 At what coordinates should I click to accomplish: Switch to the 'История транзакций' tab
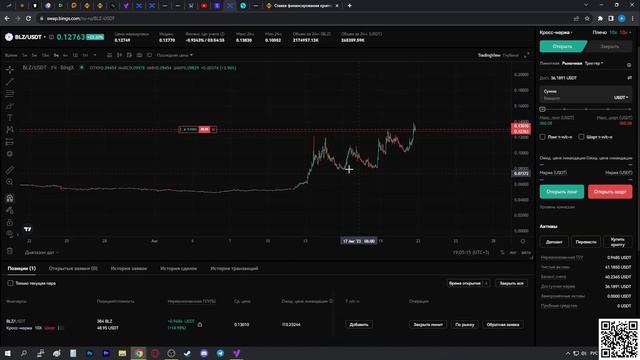point(234,269)
